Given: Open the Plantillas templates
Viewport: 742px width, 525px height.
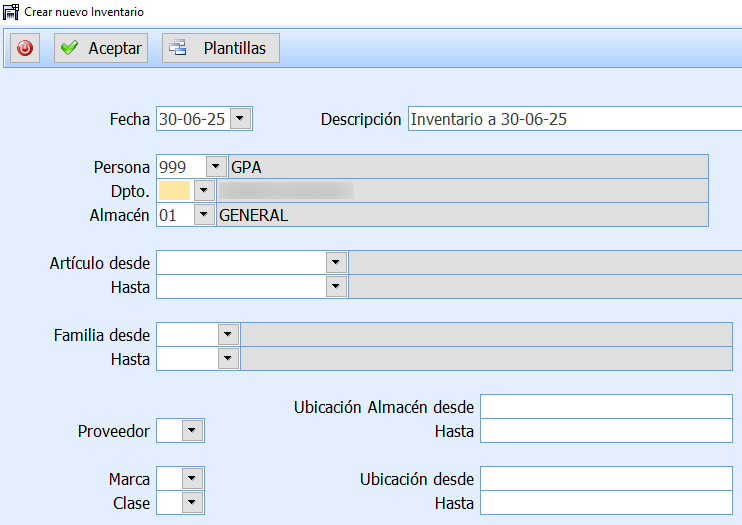Looking at the screenshot, I should point(221,48).
